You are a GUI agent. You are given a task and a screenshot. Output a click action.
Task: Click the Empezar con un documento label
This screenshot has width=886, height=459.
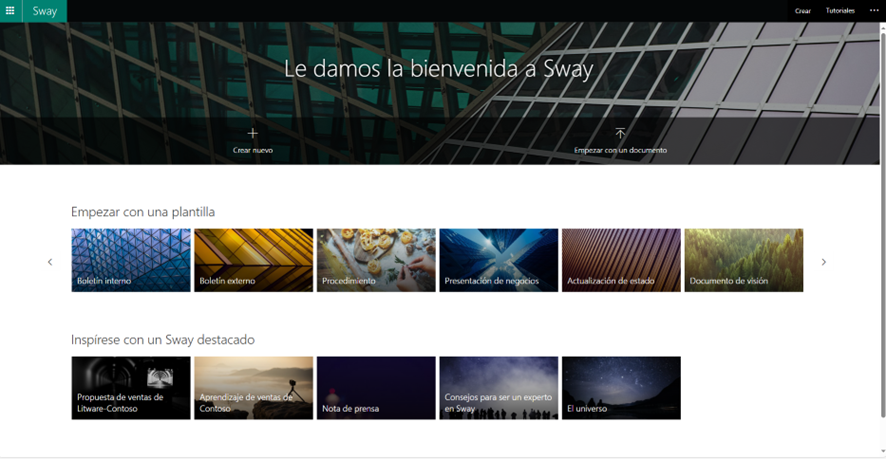click(620, 150)
